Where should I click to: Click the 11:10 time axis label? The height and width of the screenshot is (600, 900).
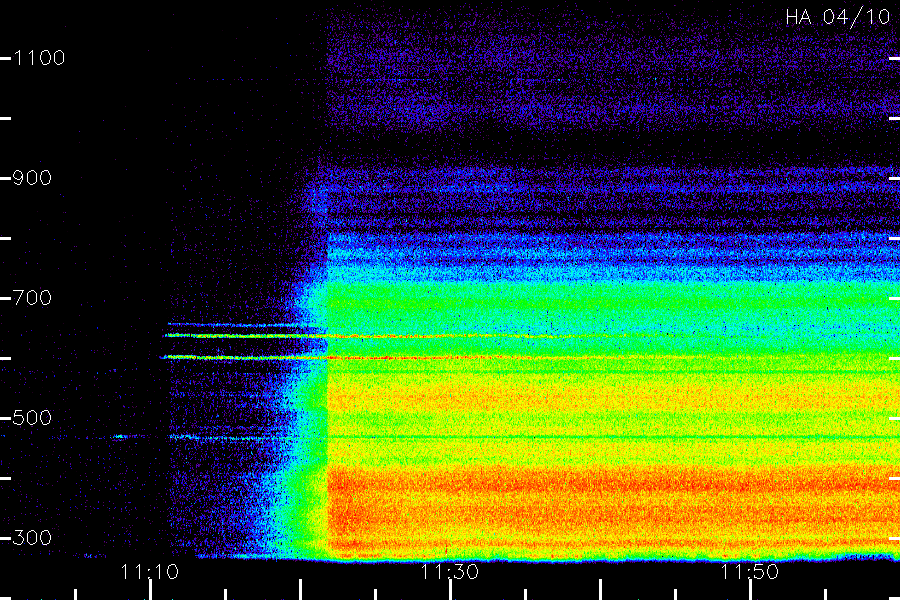[150, 572]
